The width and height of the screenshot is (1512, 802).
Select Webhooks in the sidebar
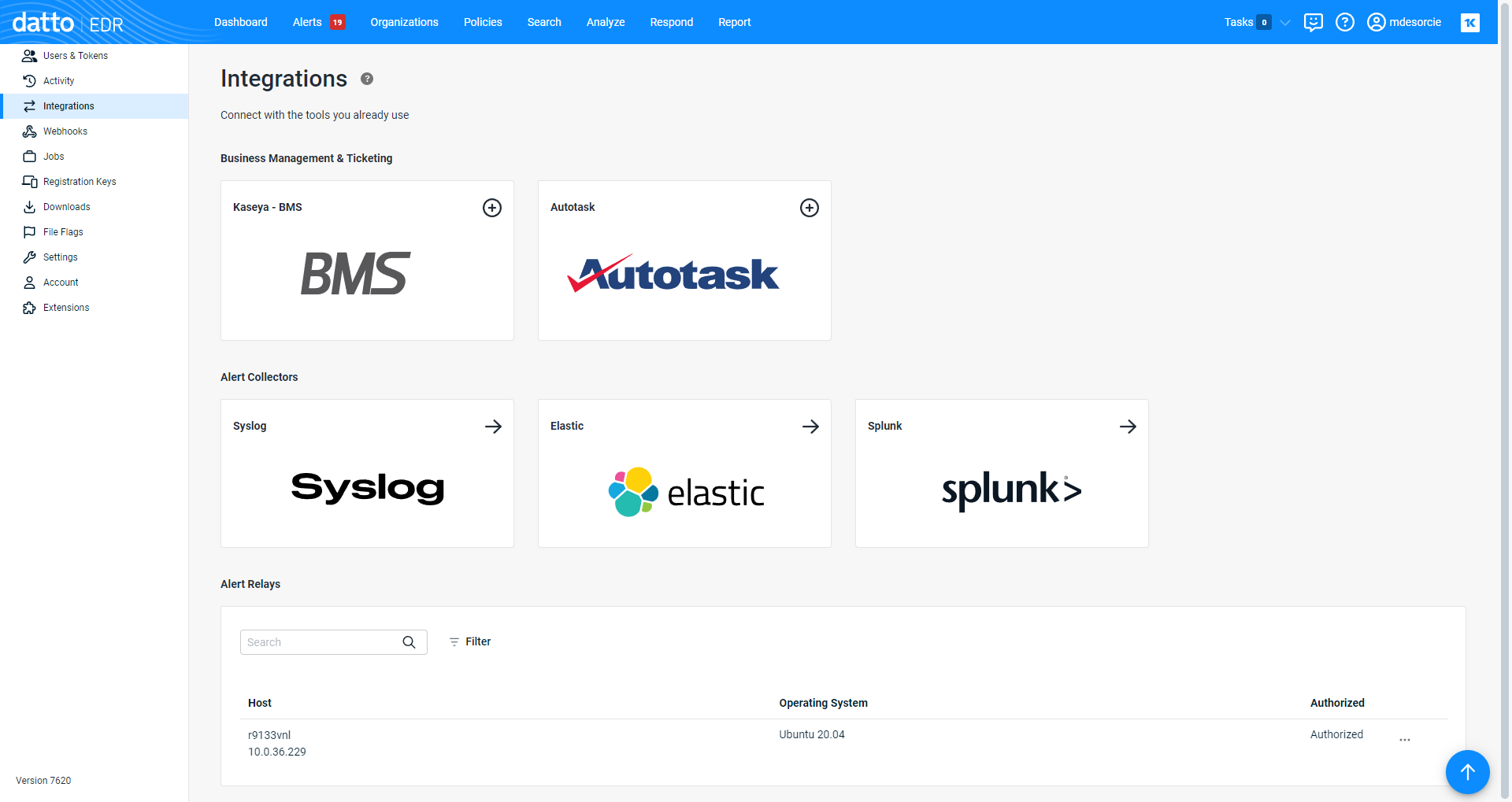[x=65, y=131]
